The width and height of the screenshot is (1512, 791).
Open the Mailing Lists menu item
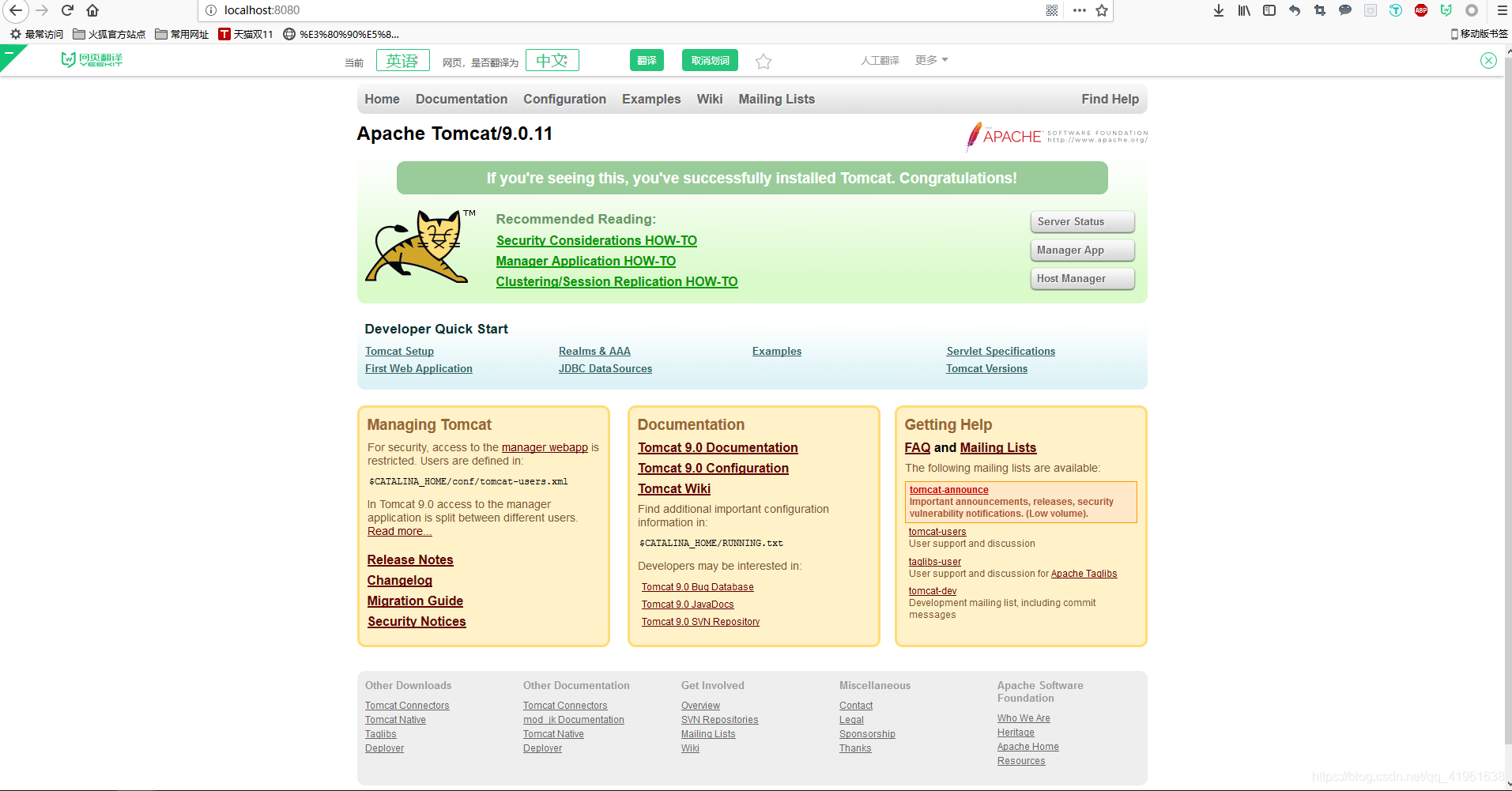(x=775, y=99)
